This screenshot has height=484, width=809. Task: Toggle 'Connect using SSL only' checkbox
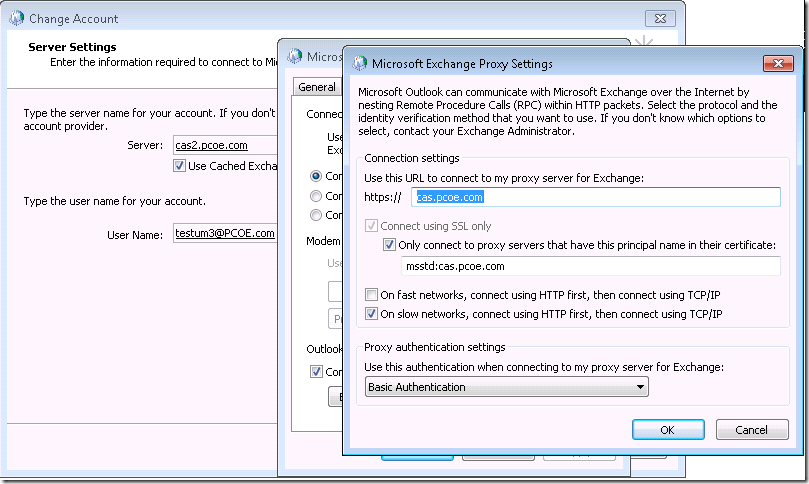371,225
